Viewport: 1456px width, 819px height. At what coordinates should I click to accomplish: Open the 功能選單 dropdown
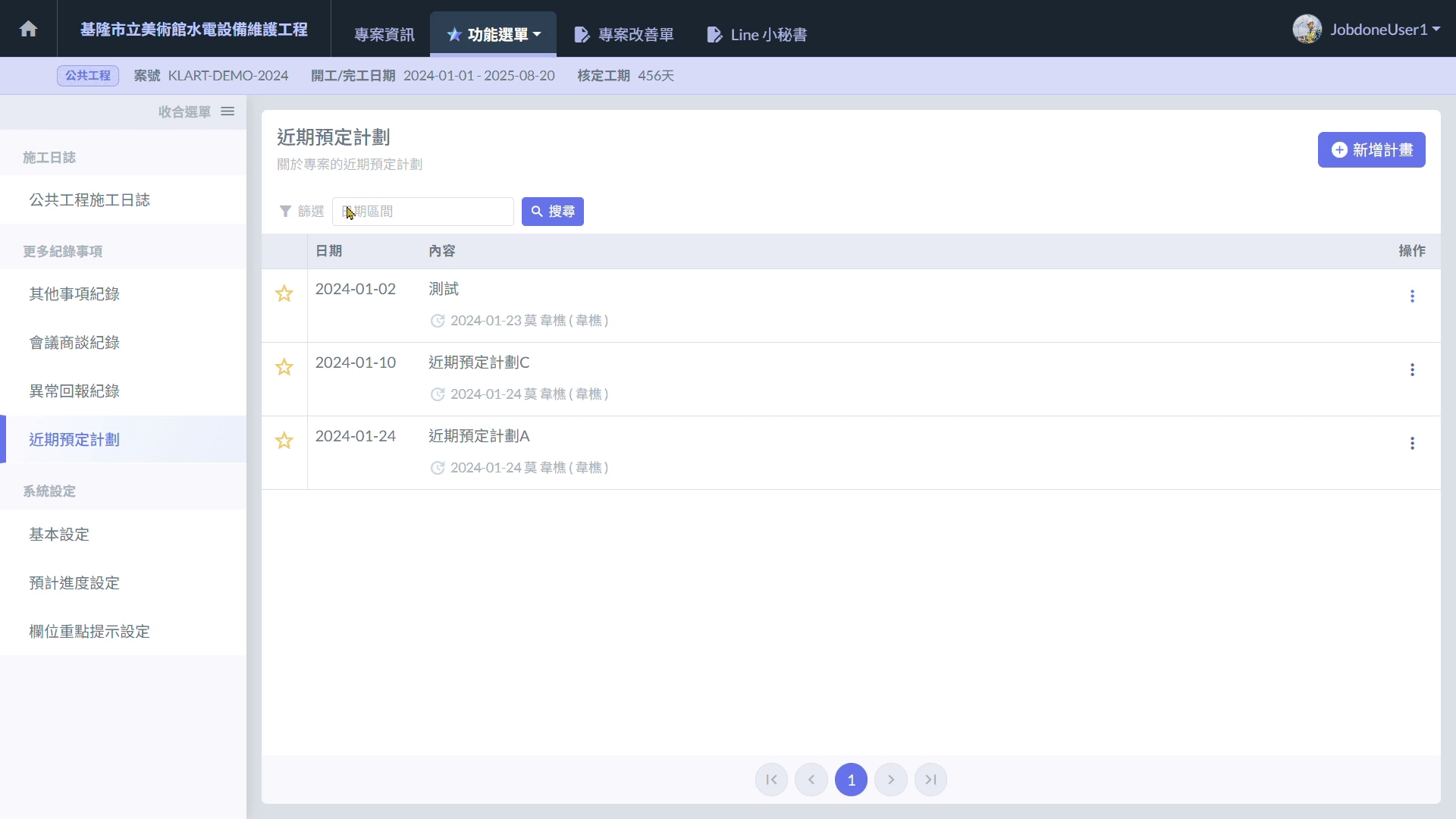[x=494, y=35]
